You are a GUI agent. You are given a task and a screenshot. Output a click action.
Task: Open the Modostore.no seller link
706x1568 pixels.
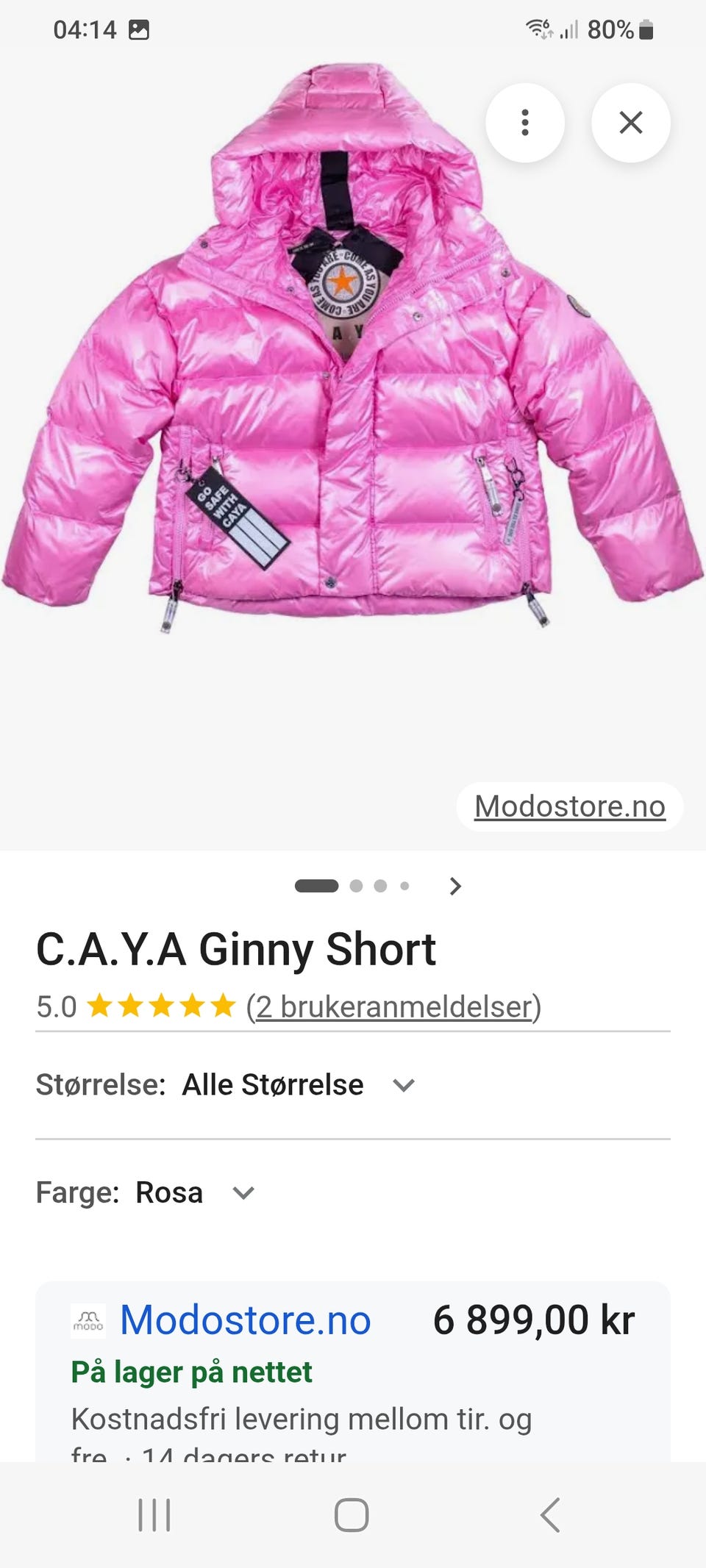click(x=246, y=1320)
